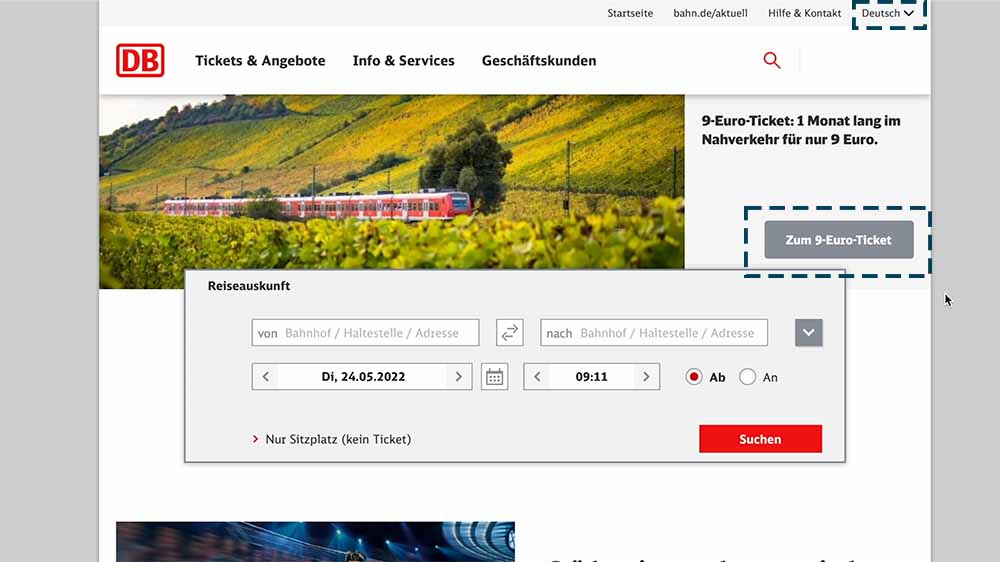Expand Nur Sitzplatz (kein Ticket) option
1000x562 pixels.
tap(332, 439)
